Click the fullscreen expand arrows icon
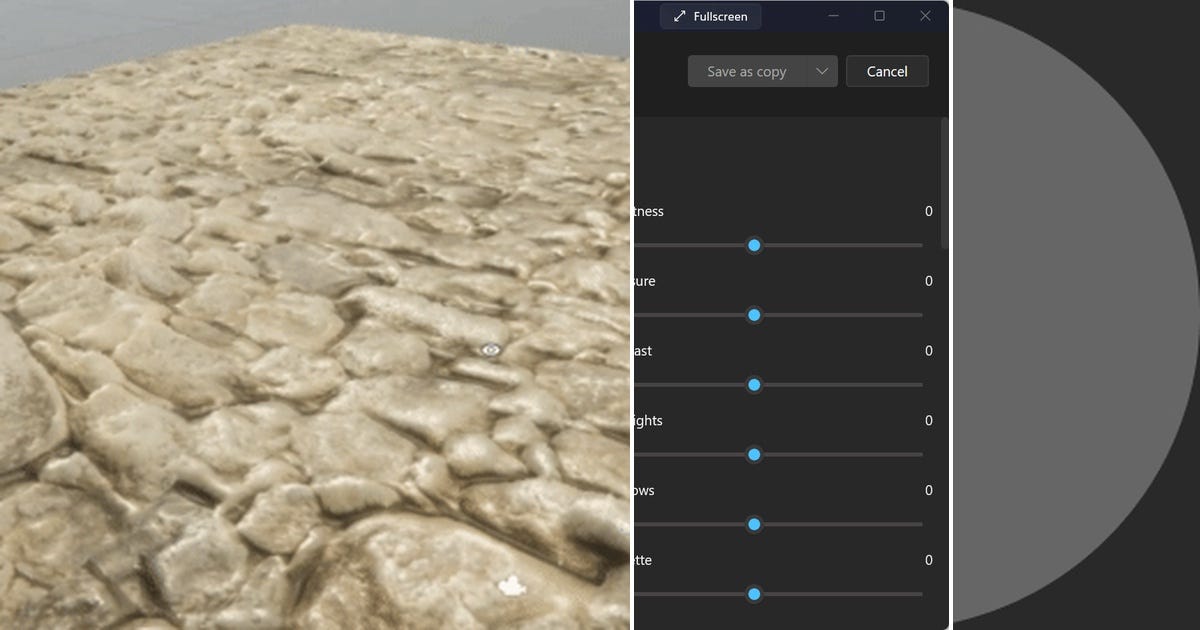Viewport: 1200px width, 630px height. [683, 16]
